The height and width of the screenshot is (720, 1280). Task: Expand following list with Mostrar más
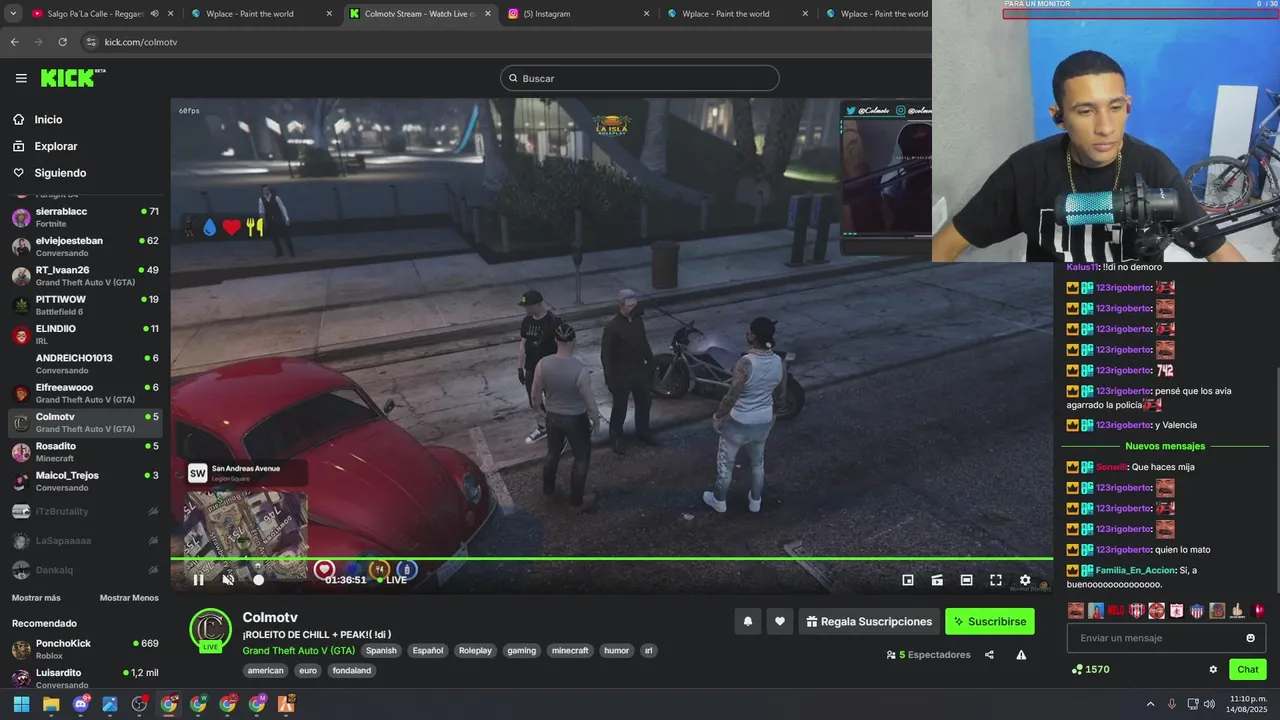[36, 598]
